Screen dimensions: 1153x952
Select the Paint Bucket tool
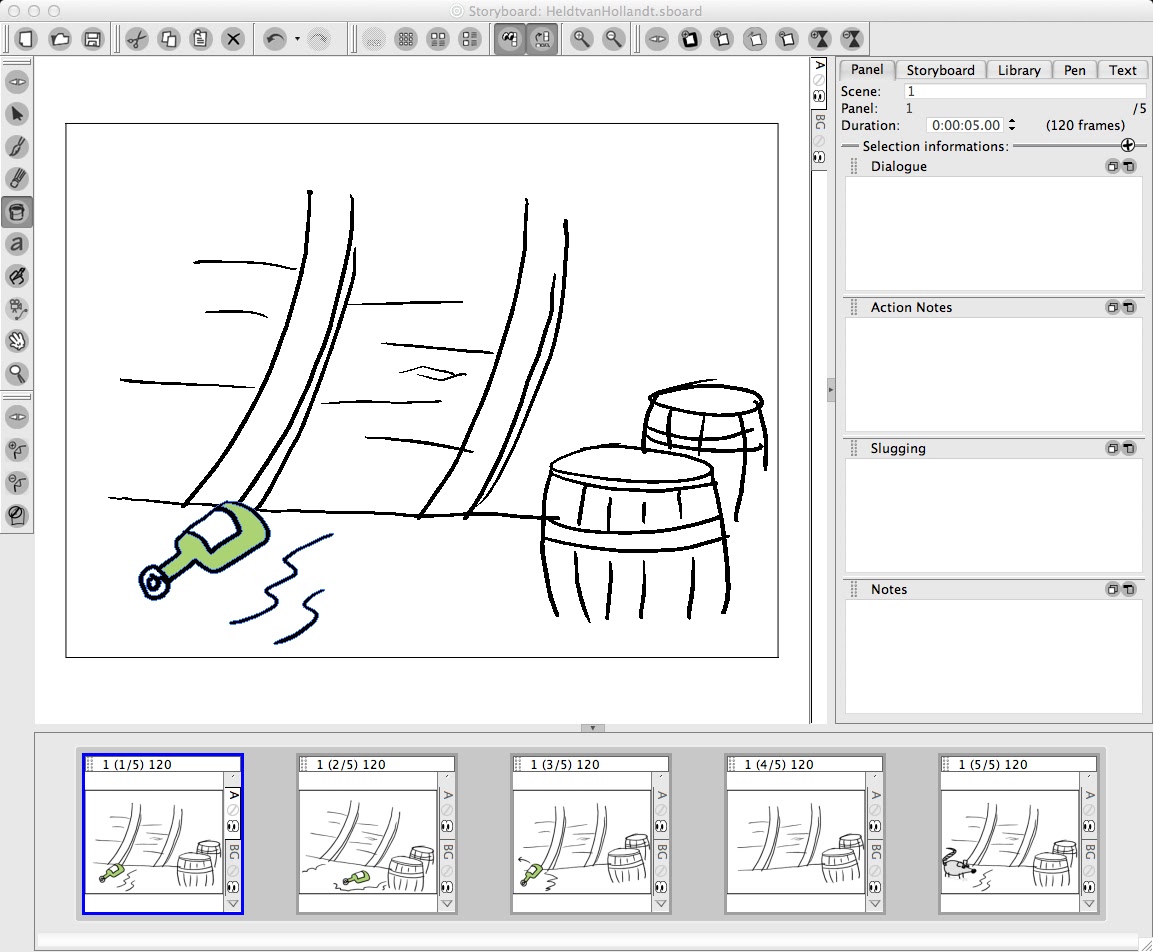(x=18, y=212)
